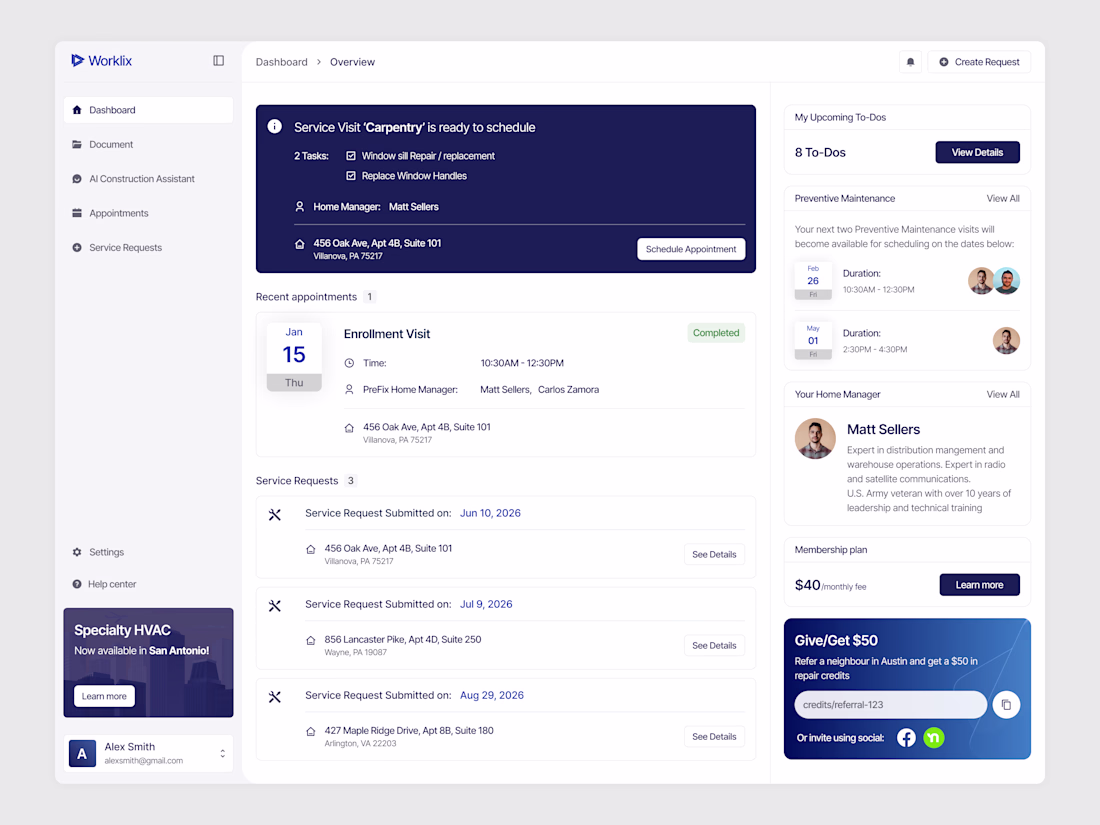The image size is (1100, 825).
Task: Click the Create Request button
Action: (x=979, y=62)
